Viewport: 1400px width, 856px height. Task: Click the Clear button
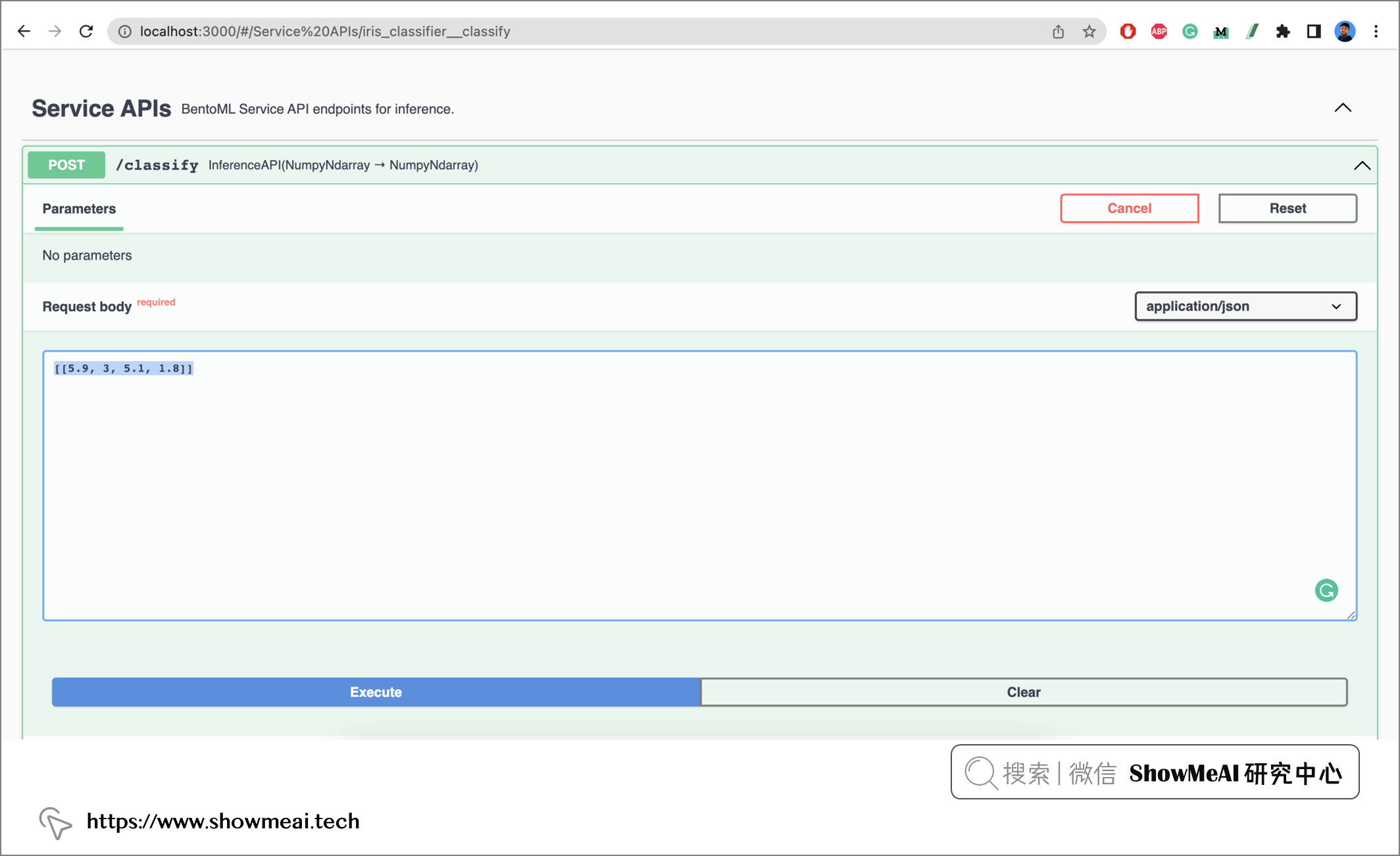click(x=1023, y=692)
